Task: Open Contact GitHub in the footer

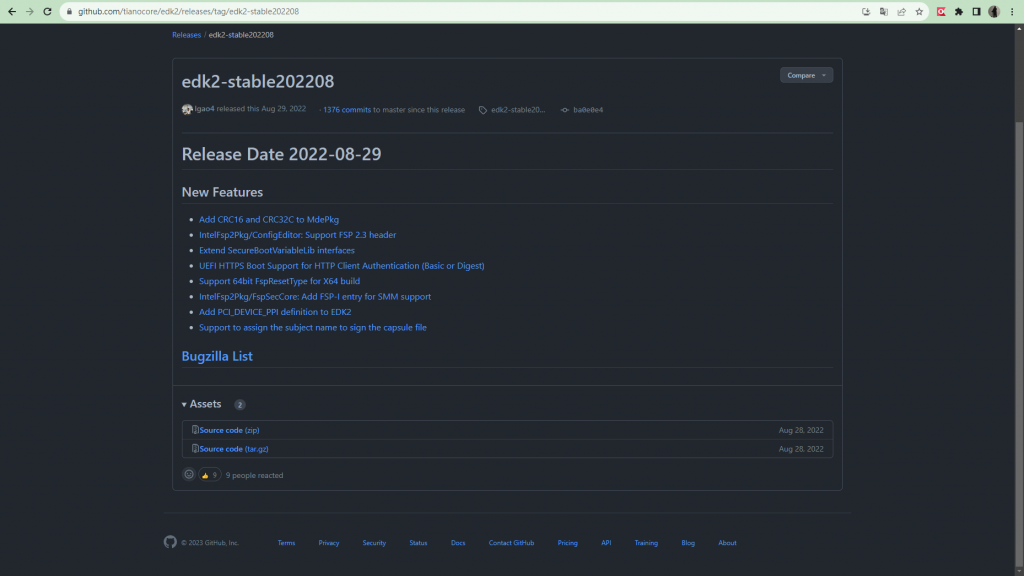Action: pyautogui.click(x=511, y=543)
